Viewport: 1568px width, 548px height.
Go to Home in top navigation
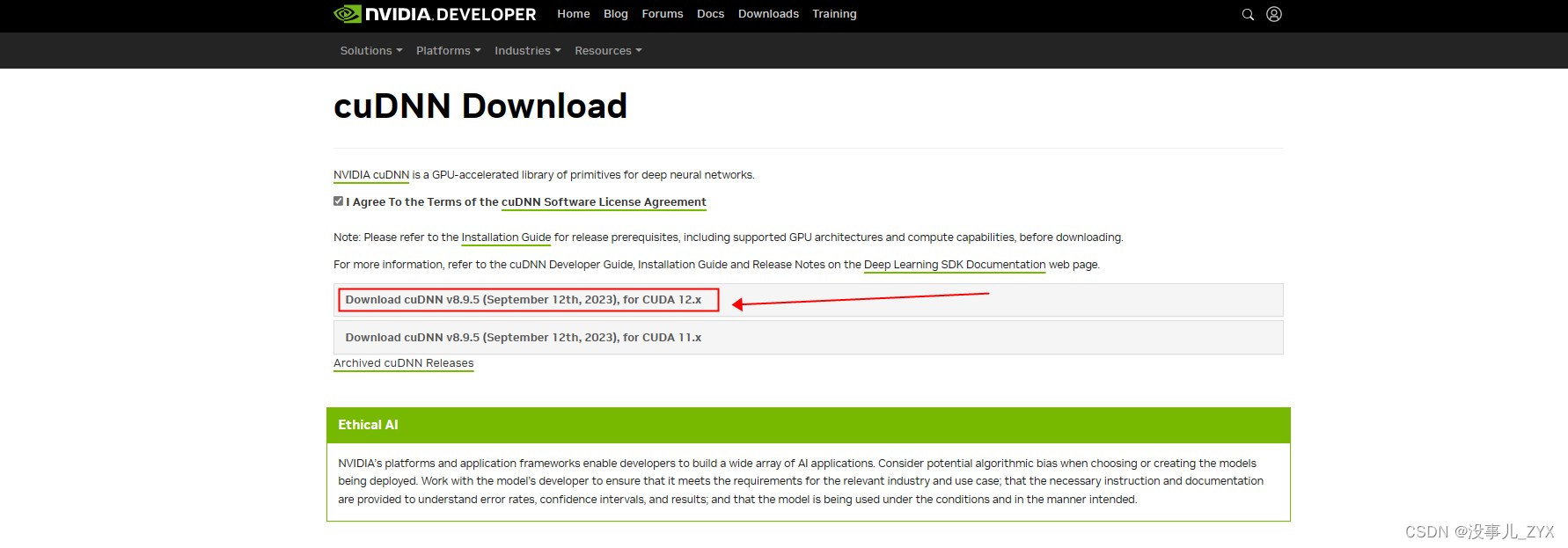point(574,14)
